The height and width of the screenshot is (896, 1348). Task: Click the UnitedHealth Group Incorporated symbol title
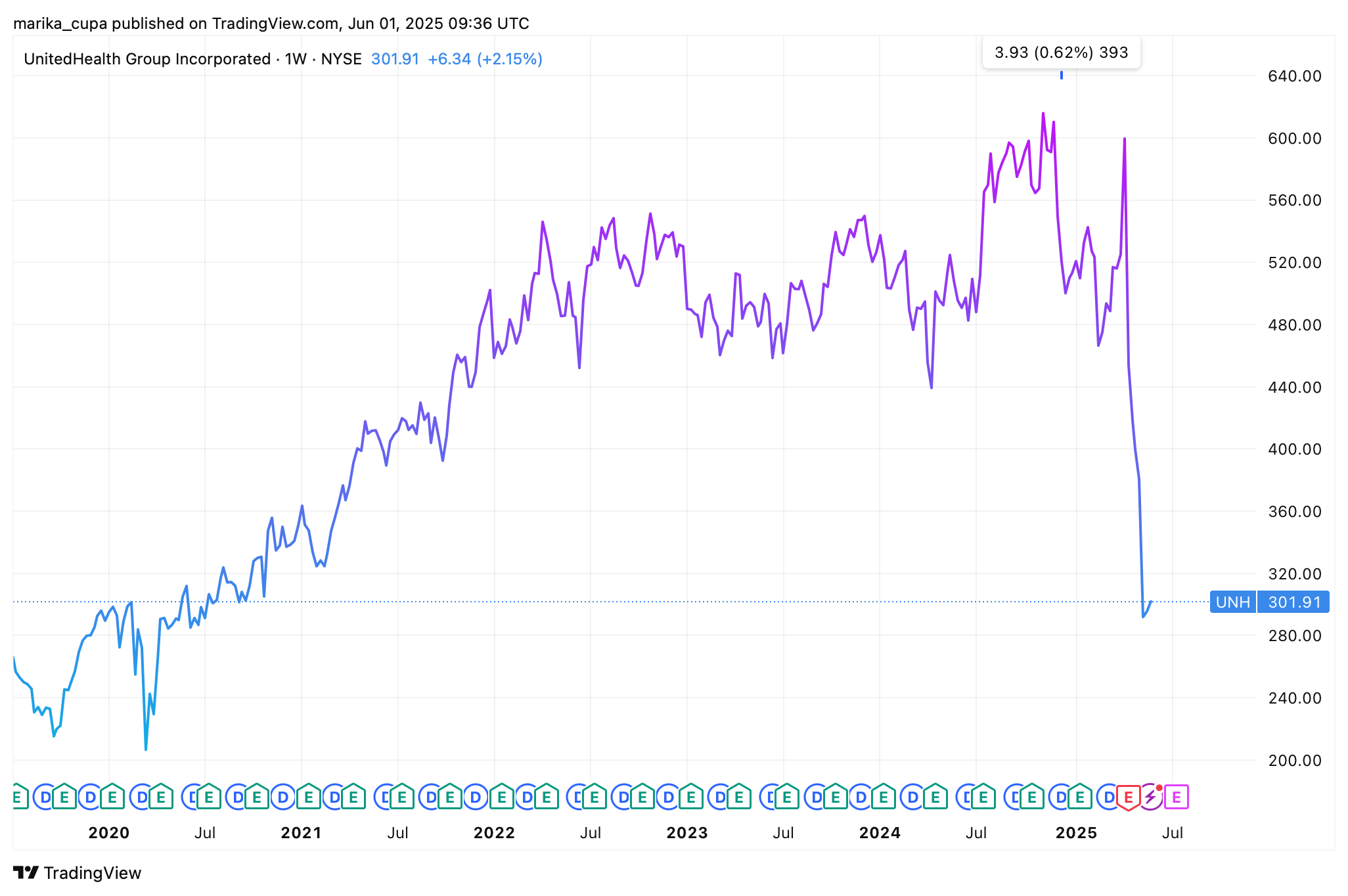point(147,59)
